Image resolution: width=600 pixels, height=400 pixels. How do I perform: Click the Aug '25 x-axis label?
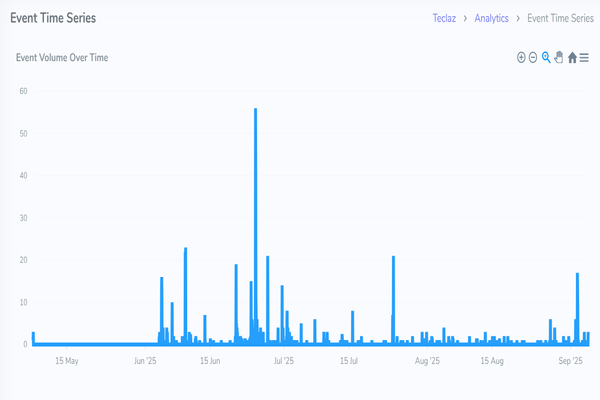tap(427, 361)
